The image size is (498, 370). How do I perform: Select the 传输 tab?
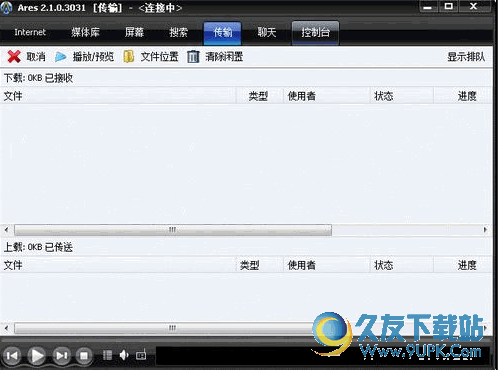click(x=222, y=33)
